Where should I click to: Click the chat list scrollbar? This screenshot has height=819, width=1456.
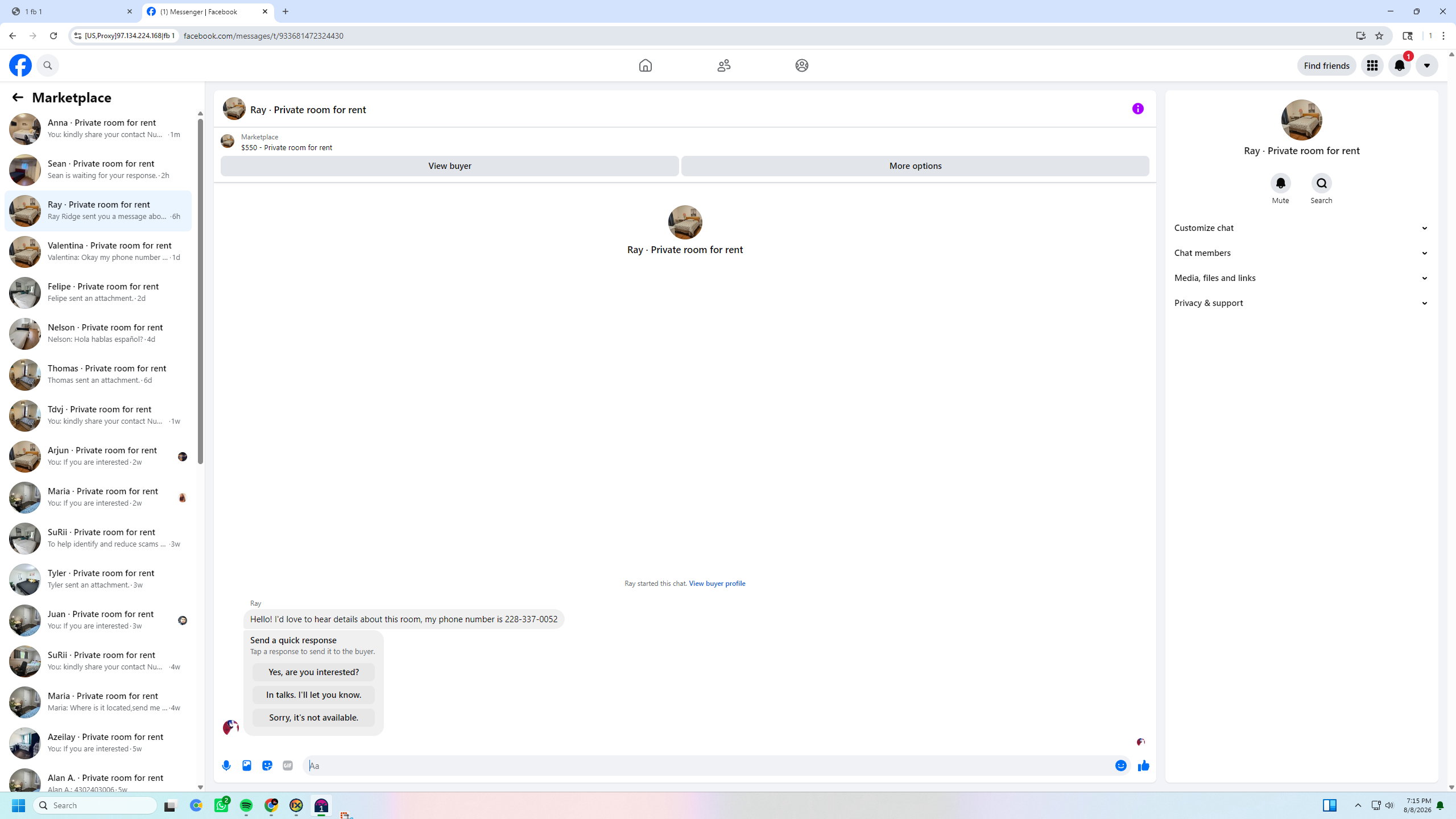point(200,290)
